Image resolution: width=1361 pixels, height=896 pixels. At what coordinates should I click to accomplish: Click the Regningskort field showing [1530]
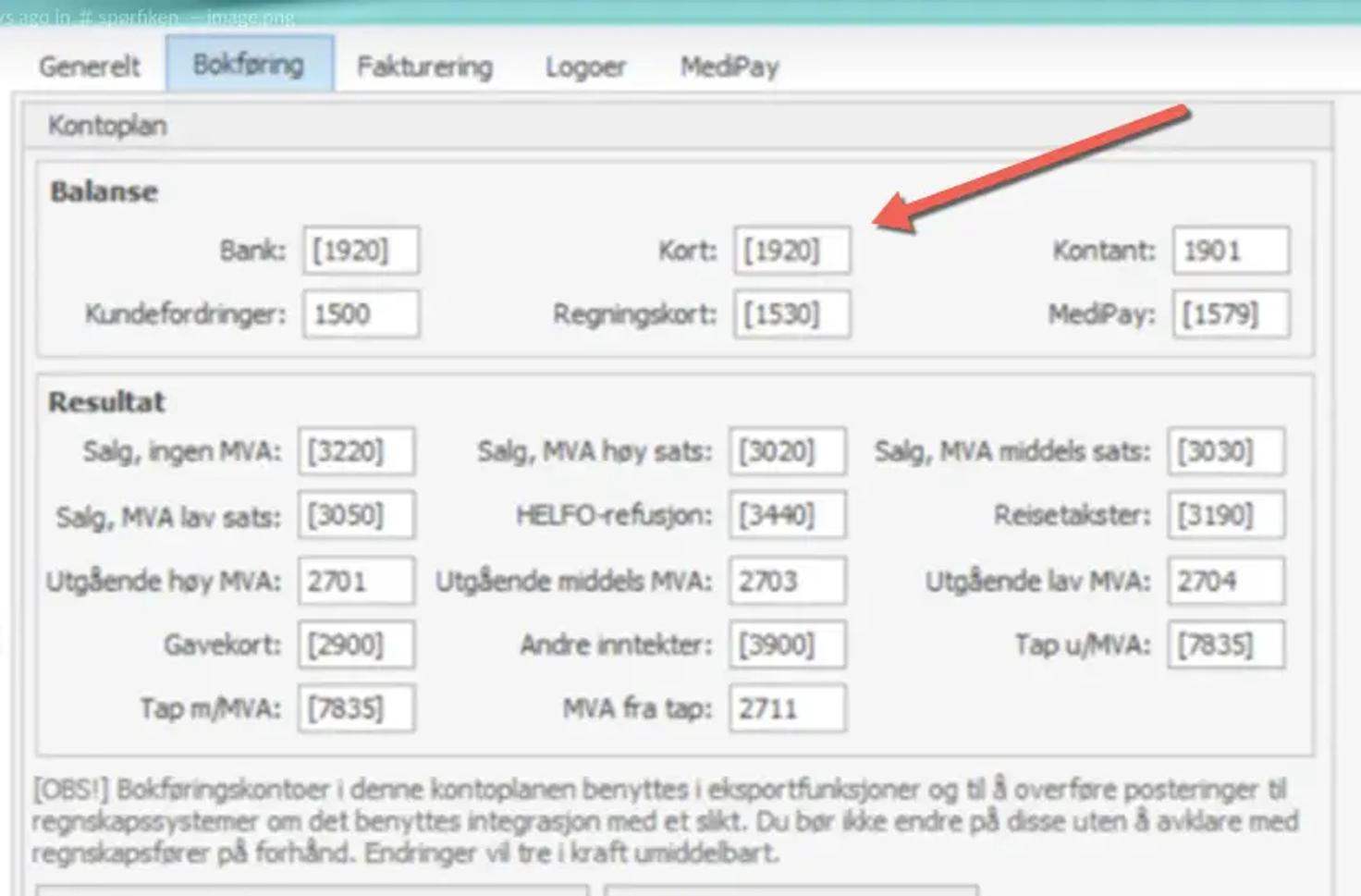coord(791,314)
